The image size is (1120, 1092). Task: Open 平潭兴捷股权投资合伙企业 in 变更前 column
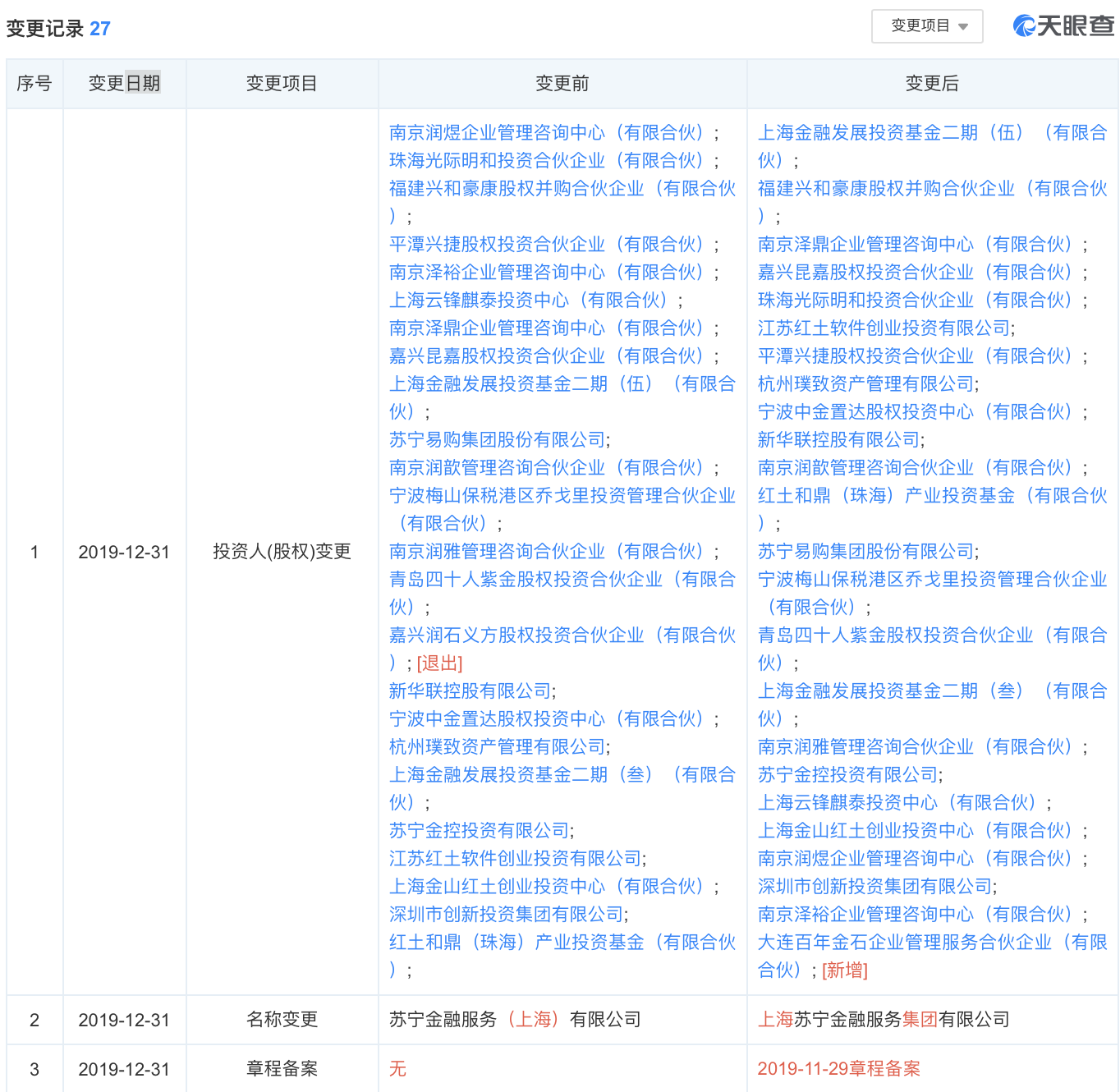click(550, 245)
